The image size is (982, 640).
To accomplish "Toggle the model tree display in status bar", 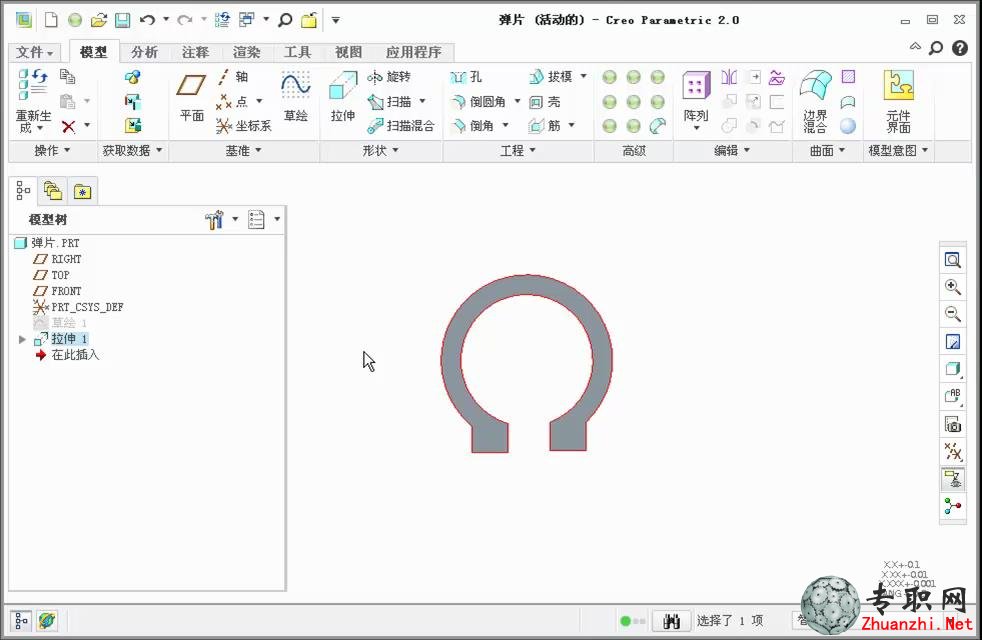I will (x=21, y=621).
